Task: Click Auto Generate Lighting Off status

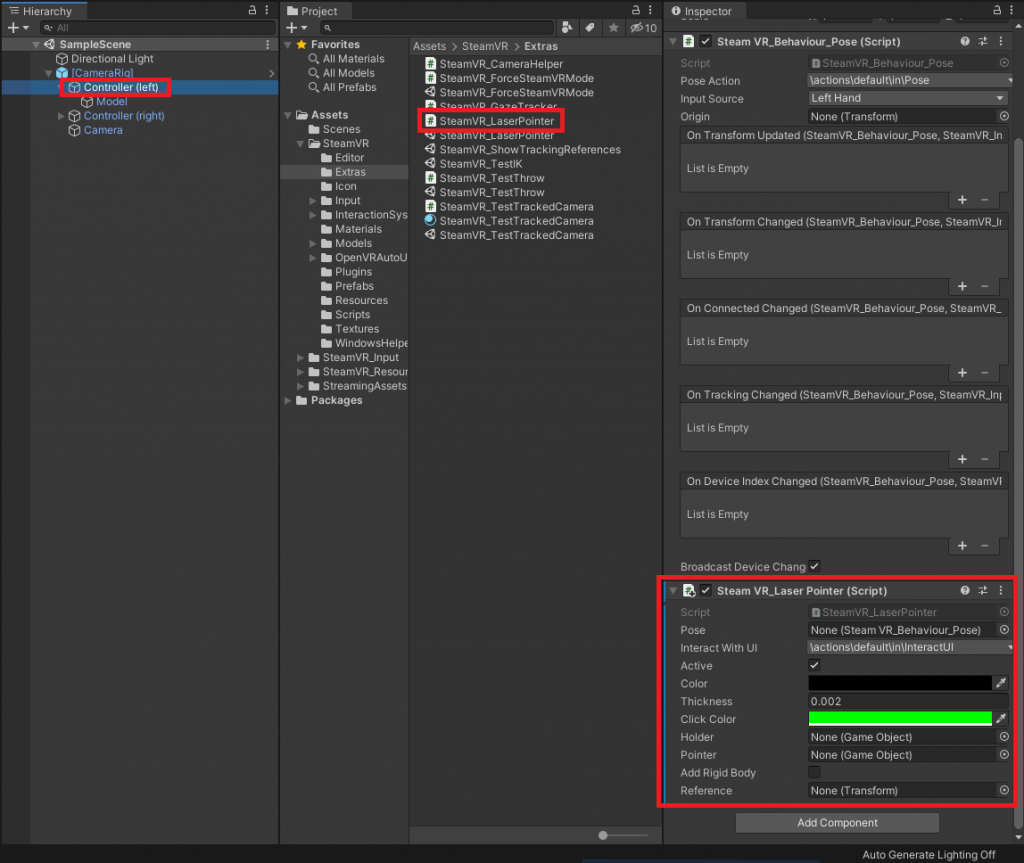Action: point(929,855)
